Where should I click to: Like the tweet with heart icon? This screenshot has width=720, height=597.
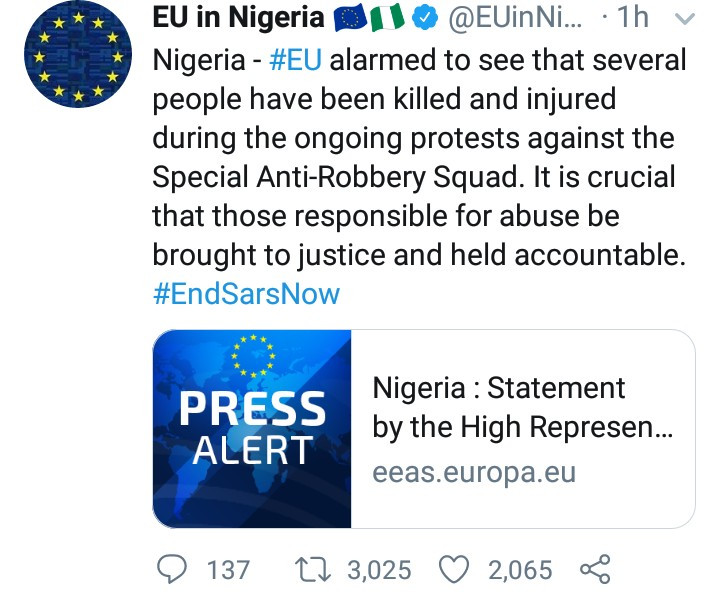coord(456,569)
